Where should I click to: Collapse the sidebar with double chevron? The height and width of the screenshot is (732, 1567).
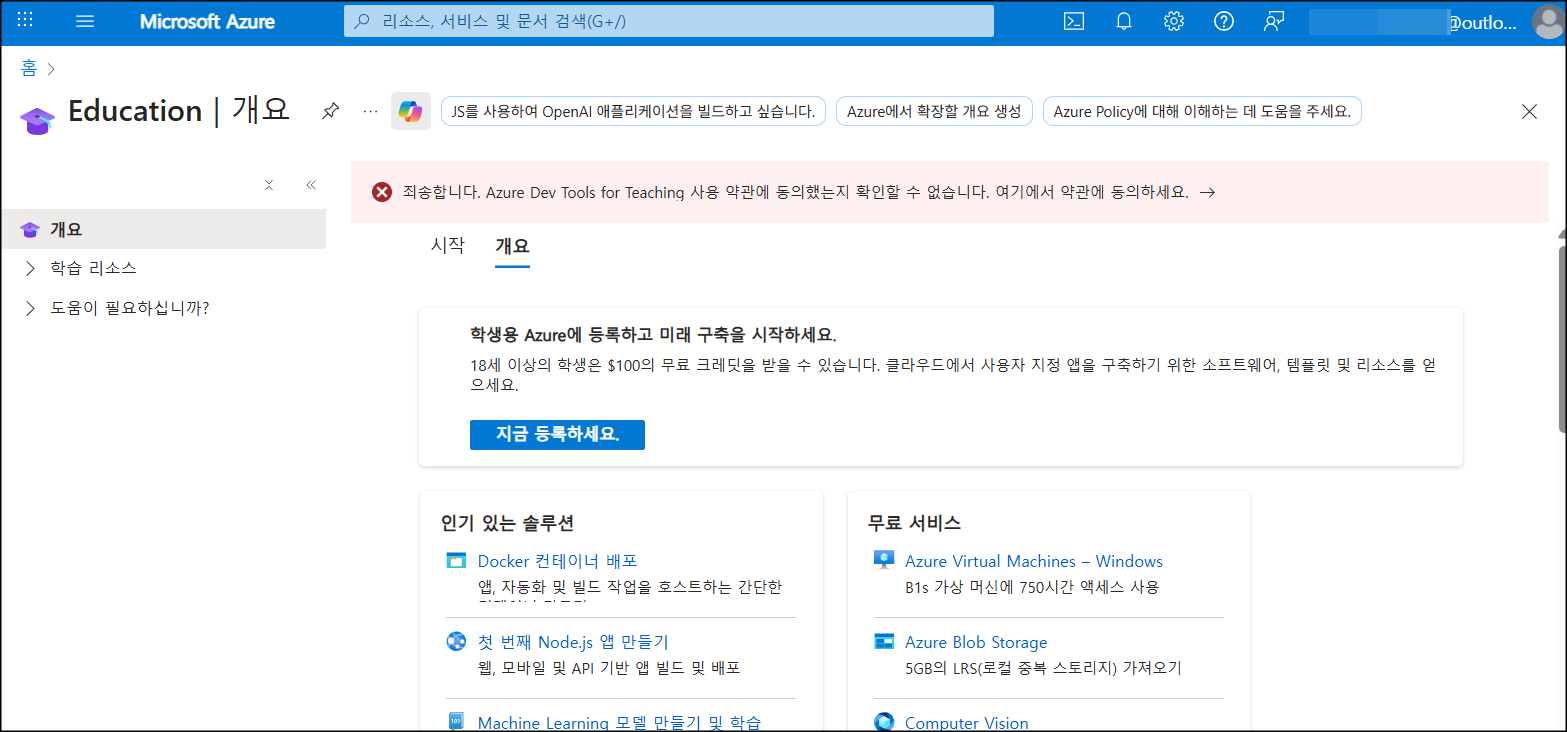pyautogui.click(x=311, y=185)
